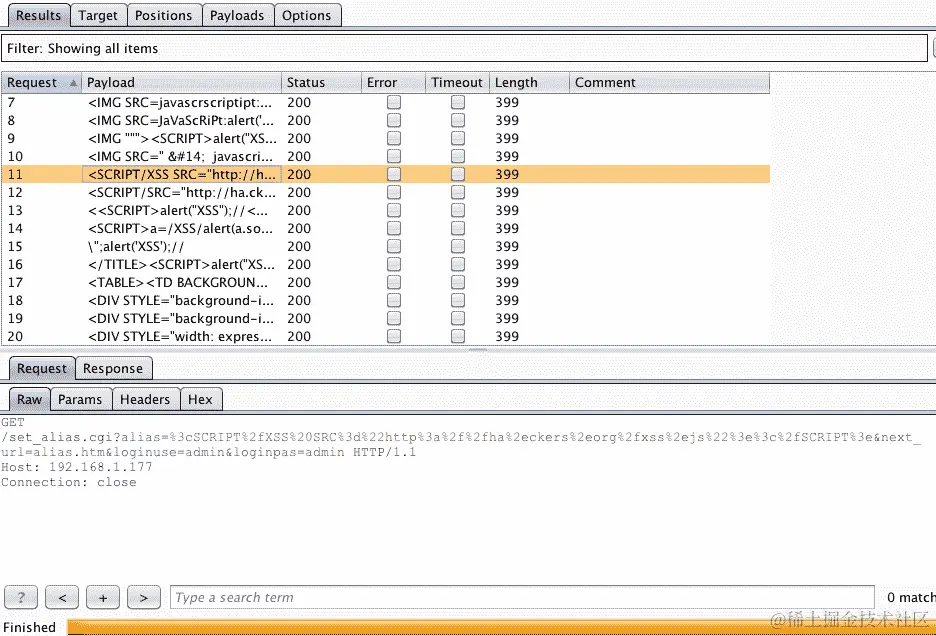Image resolution: width=936 pixels, height=636 pixels.
Task: Select request 14 a=/XSS/ payload row
Action: point(386,228)
